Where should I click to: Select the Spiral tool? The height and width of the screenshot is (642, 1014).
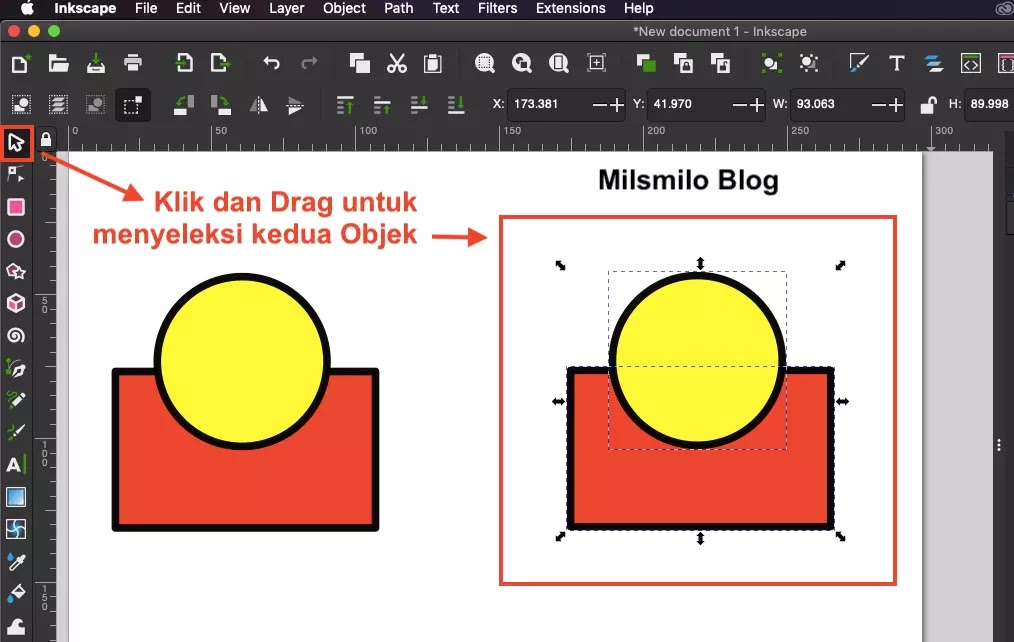[16, 336]
